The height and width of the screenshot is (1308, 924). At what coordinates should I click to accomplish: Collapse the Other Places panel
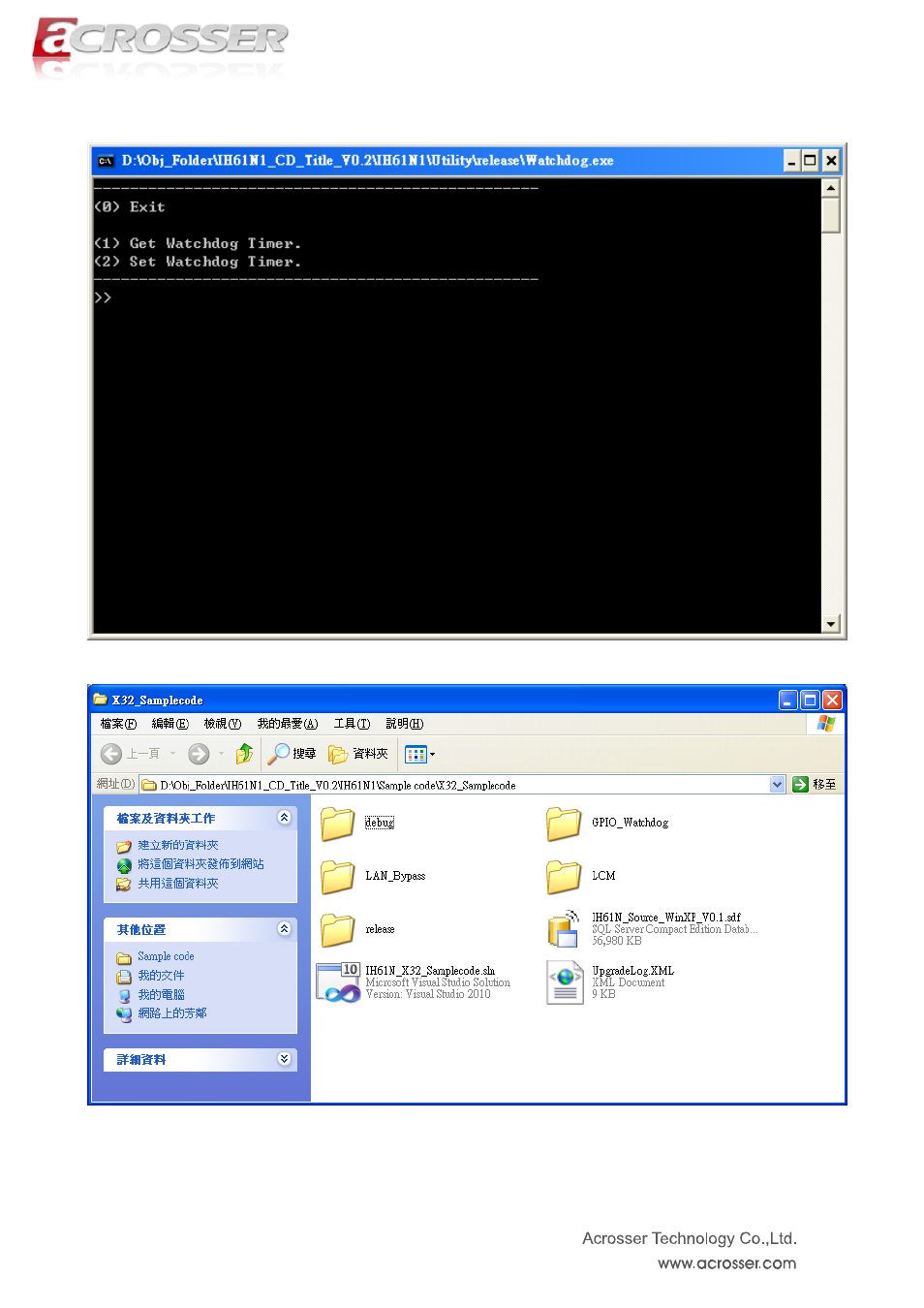coord(284,929)
